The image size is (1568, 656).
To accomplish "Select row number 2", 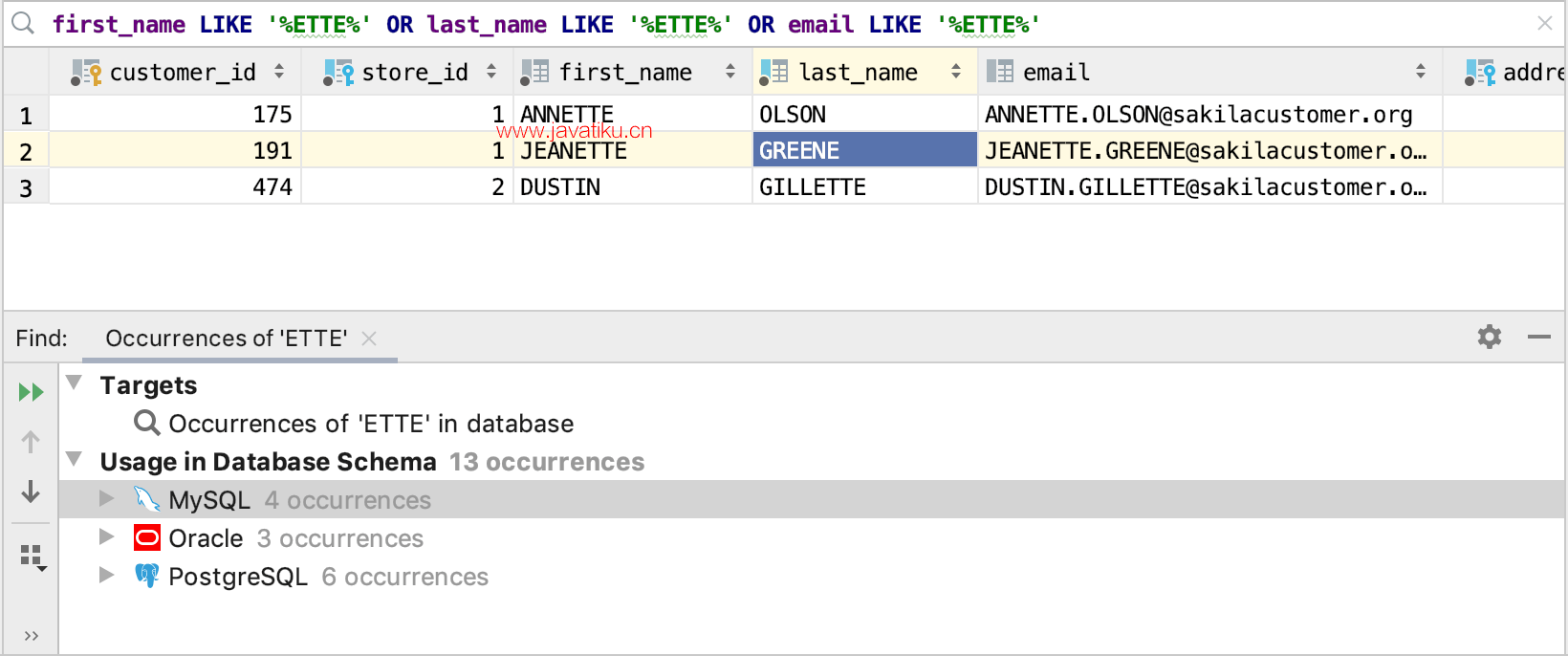I will 26,152.
